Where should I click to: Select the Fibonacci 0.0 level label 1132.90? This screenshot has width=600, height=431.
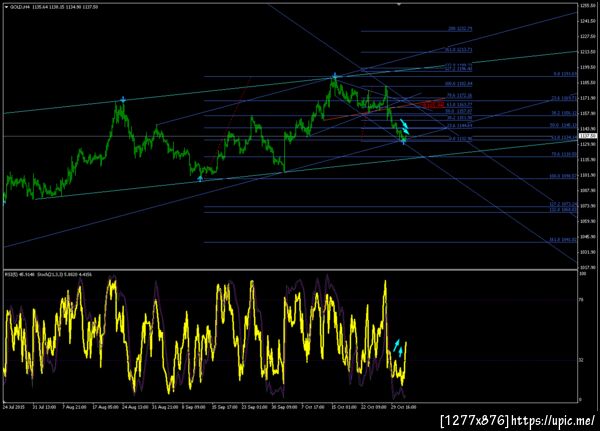pos(460,139)
